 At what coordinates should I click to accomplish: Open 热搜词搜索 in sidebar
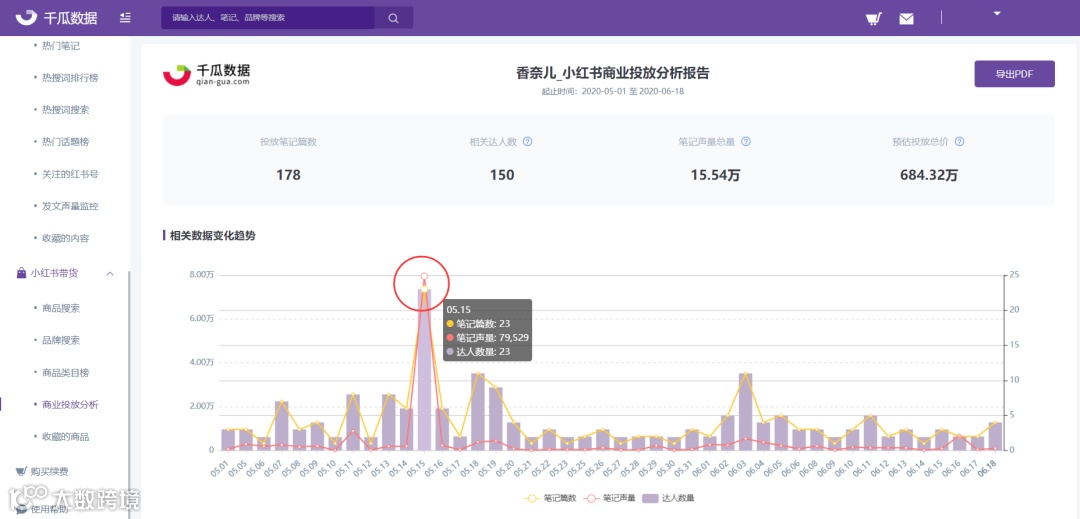[x=65, y=110]
